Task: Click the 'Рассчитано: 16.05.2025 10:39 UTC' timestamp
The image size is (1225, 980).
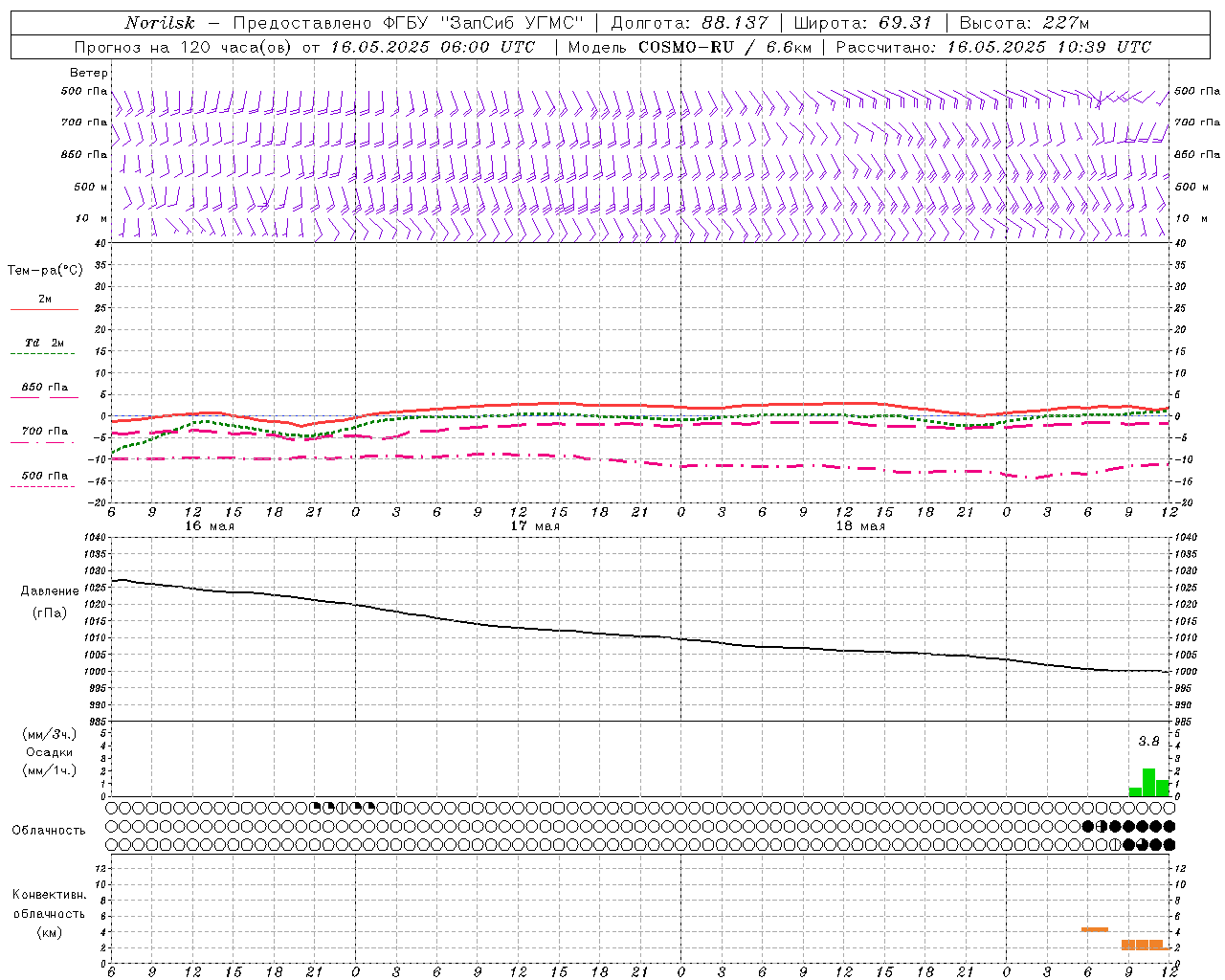Action: click(993, 47)
